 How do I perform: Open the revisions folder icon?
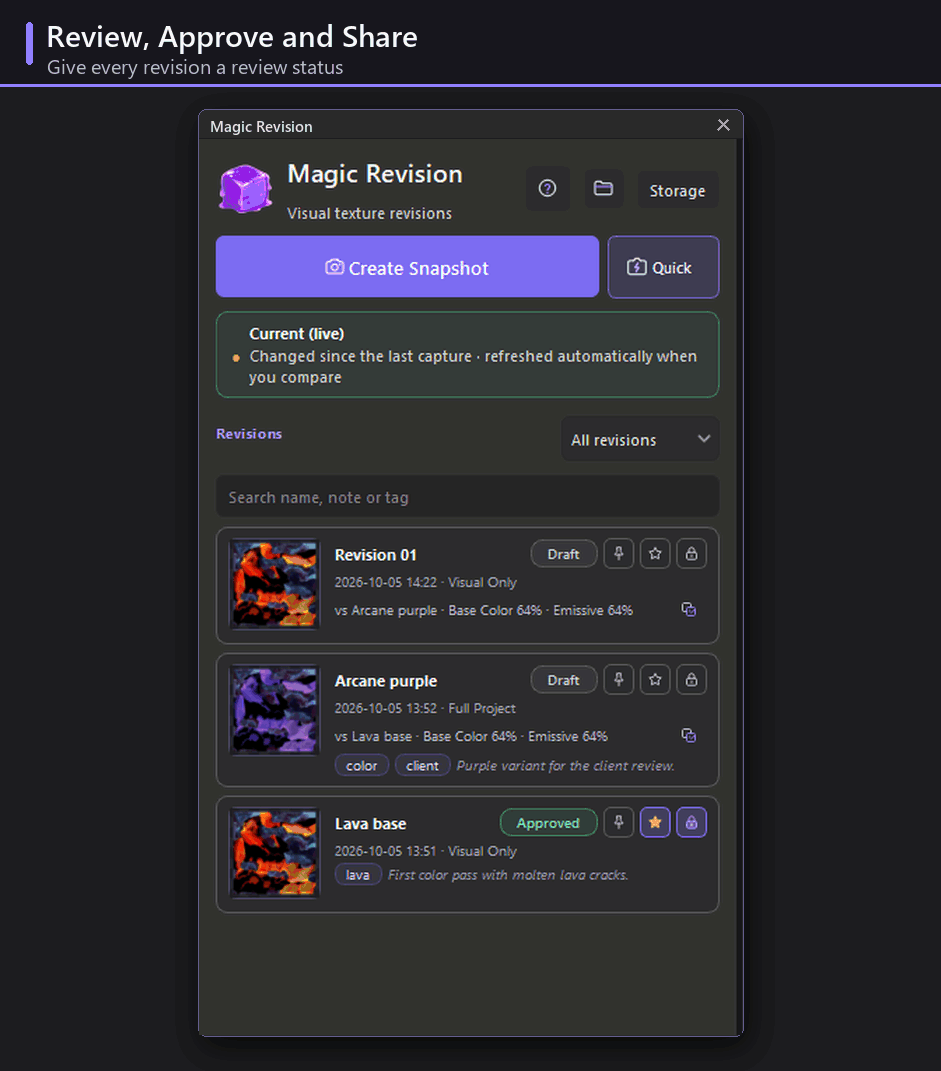click(x=604, y=189)
